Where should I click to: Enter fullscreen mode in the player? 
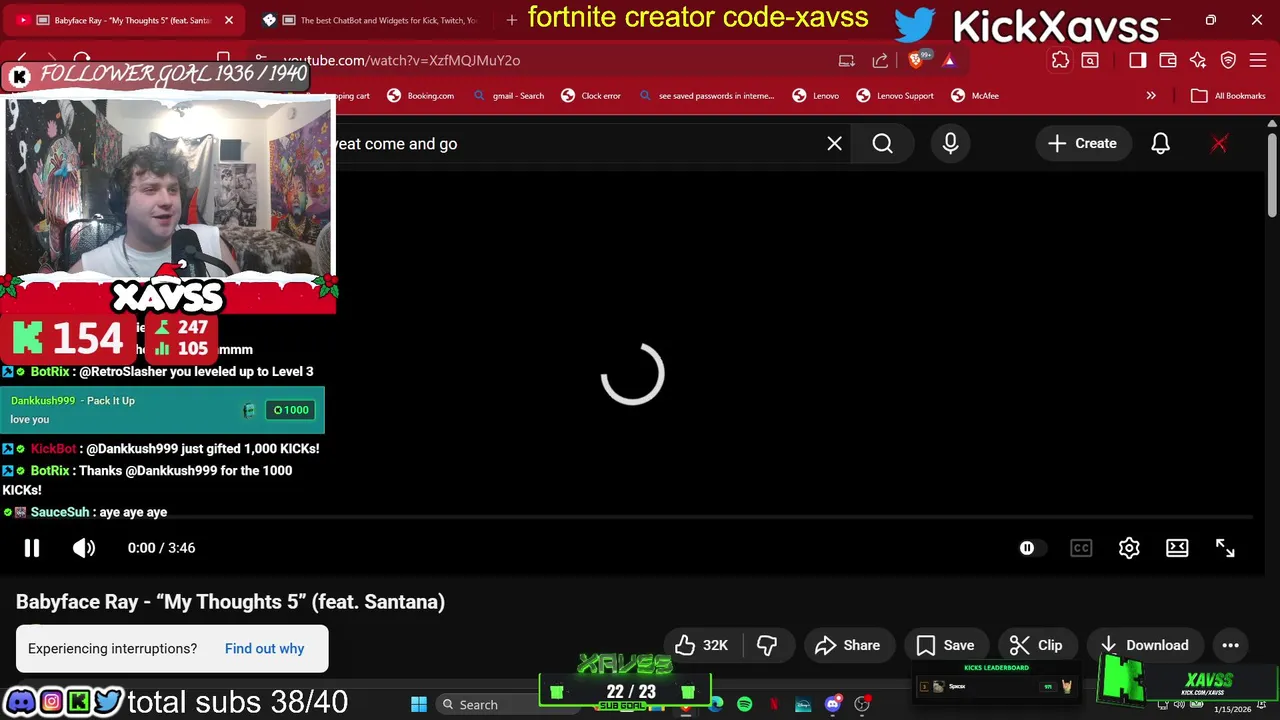pyautogui.click(x=1225, y=548)
